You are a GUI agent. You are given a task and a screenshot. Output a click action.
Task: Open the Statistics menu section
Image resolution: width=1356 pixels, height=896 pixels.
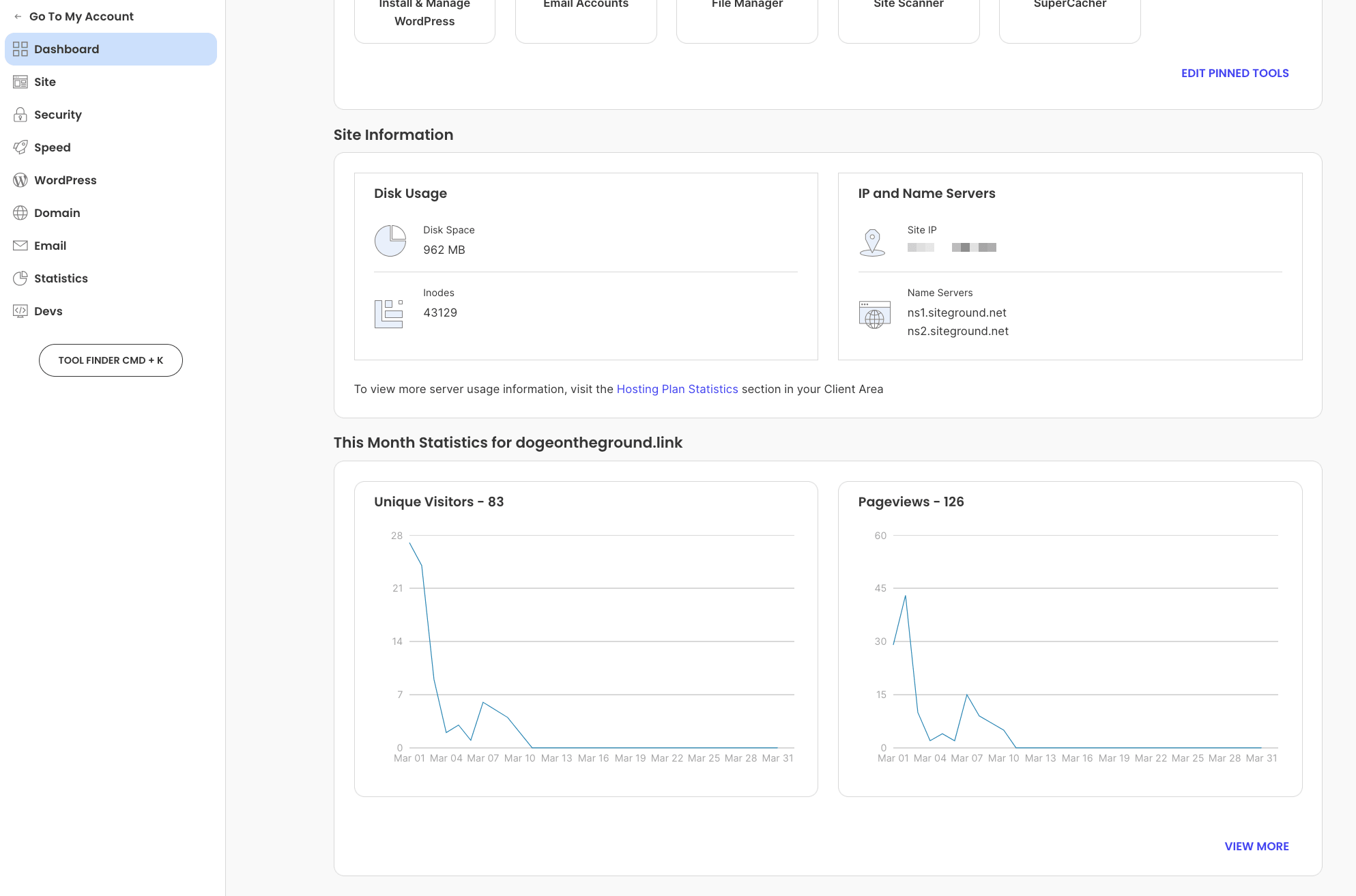coord(111,278)
